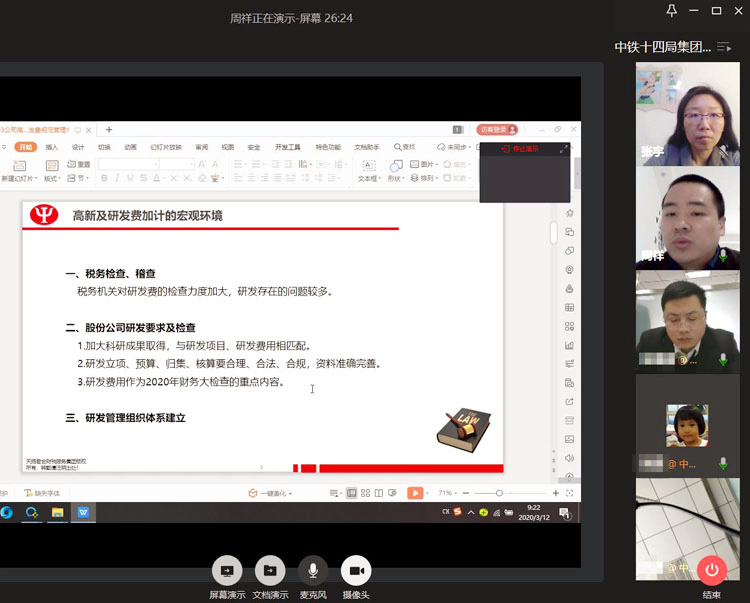750x603 pixels.
Task: Adjust the zoom slider in status bar
Action: (x=499, y=493)
